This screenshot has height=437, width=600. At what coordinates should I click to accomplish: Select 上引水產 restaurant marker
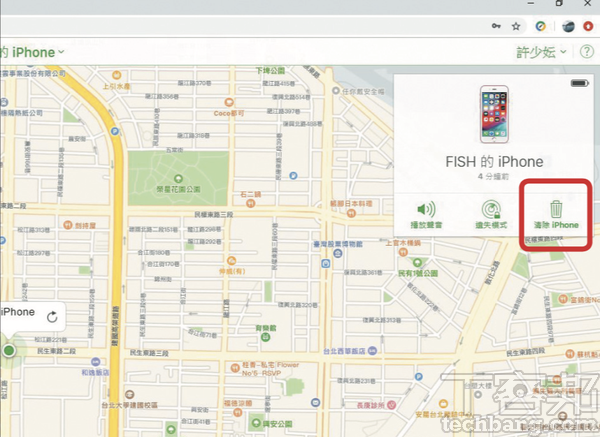(x=116, y=75)
